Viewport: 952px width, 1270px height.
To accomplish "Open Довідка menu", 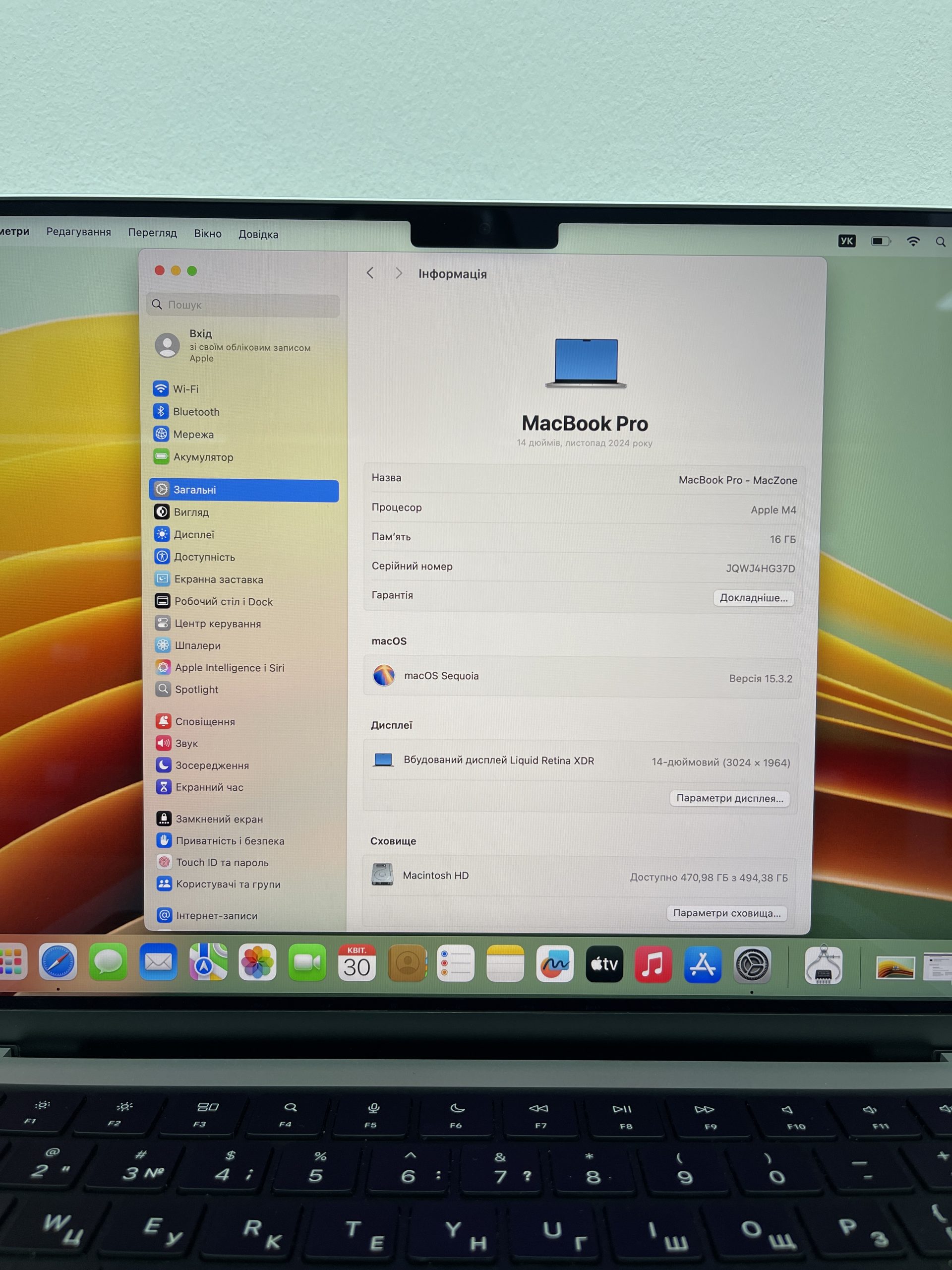I will pos(258,234).
